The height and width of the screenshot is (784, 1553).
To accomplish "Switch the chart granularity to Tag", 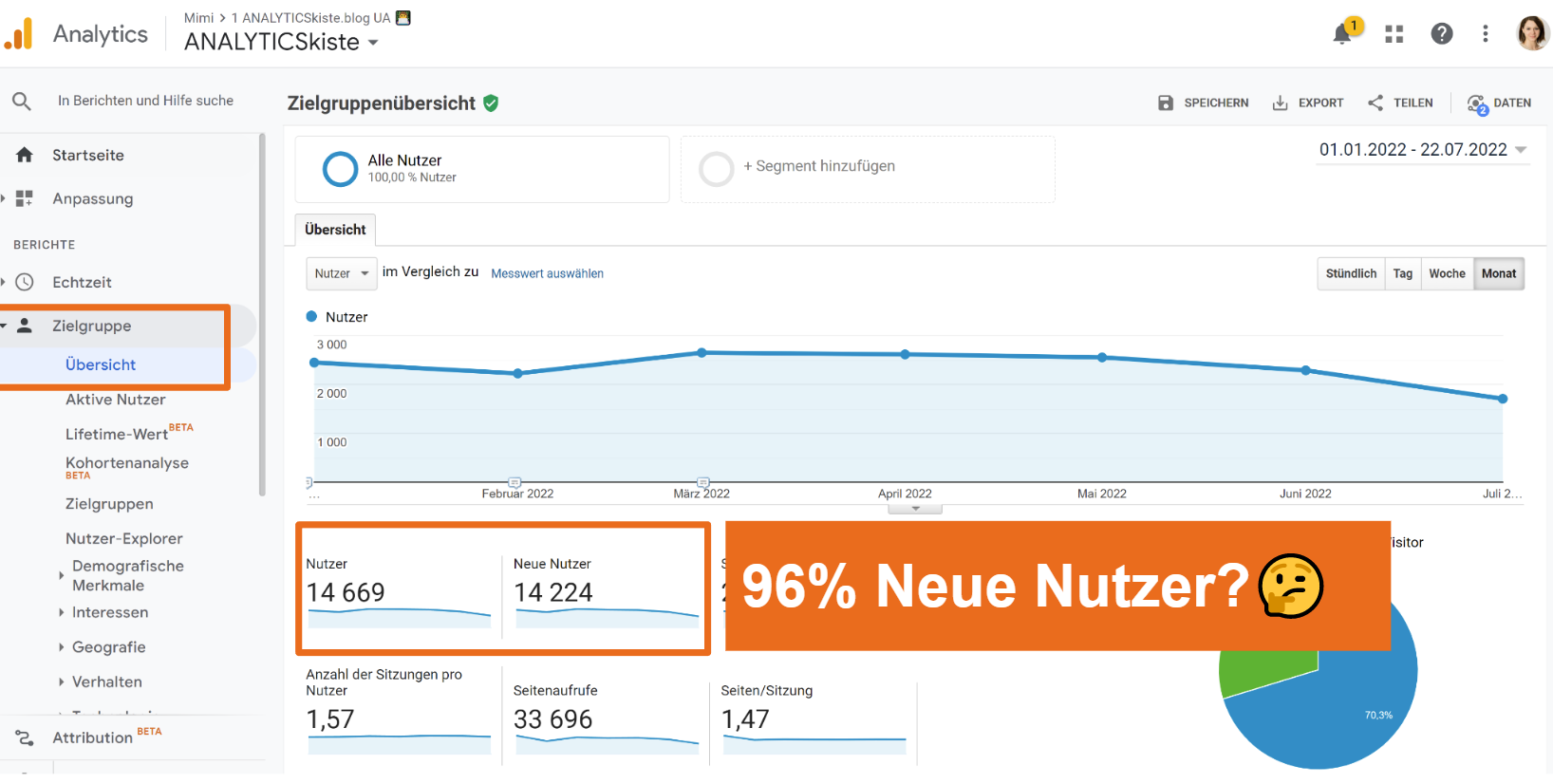I will pos(1402,273).
